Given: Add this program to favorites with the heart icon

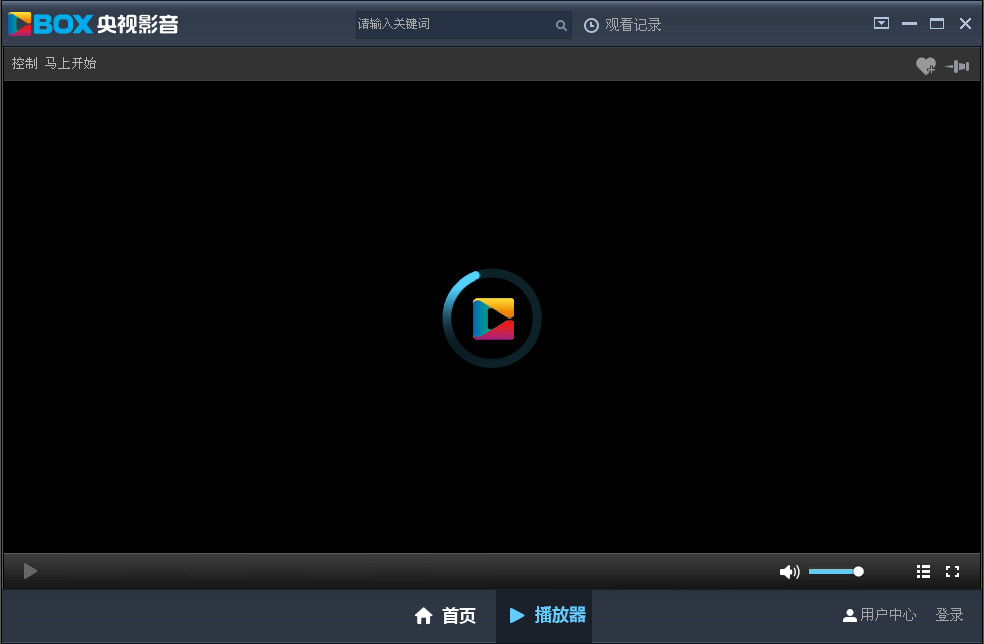Looking at the screenshot, I should tap(926, 65).
